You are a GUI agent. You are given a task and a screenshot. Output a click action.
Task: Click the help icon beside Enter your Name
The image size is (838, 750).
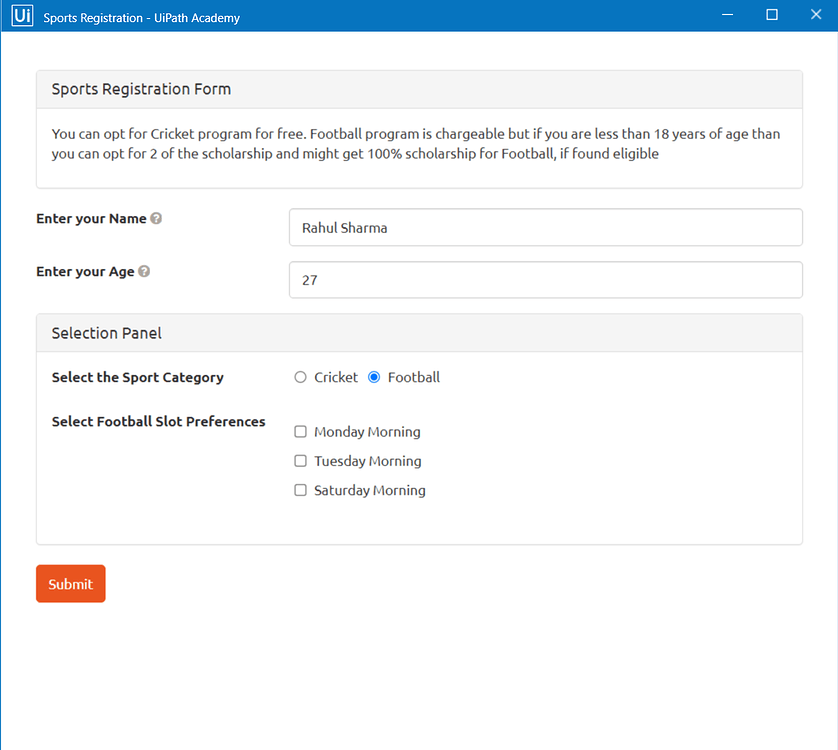157,218
